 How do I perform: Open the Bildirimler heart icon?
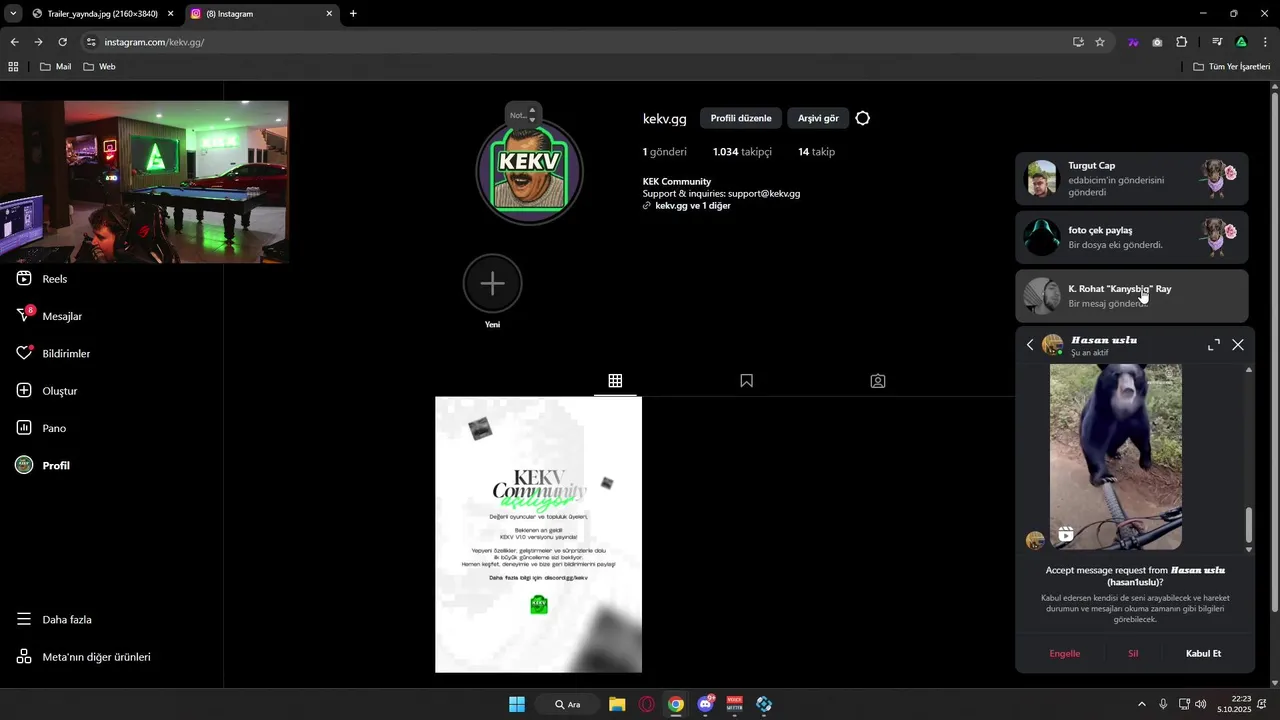(x=25, y=353)
